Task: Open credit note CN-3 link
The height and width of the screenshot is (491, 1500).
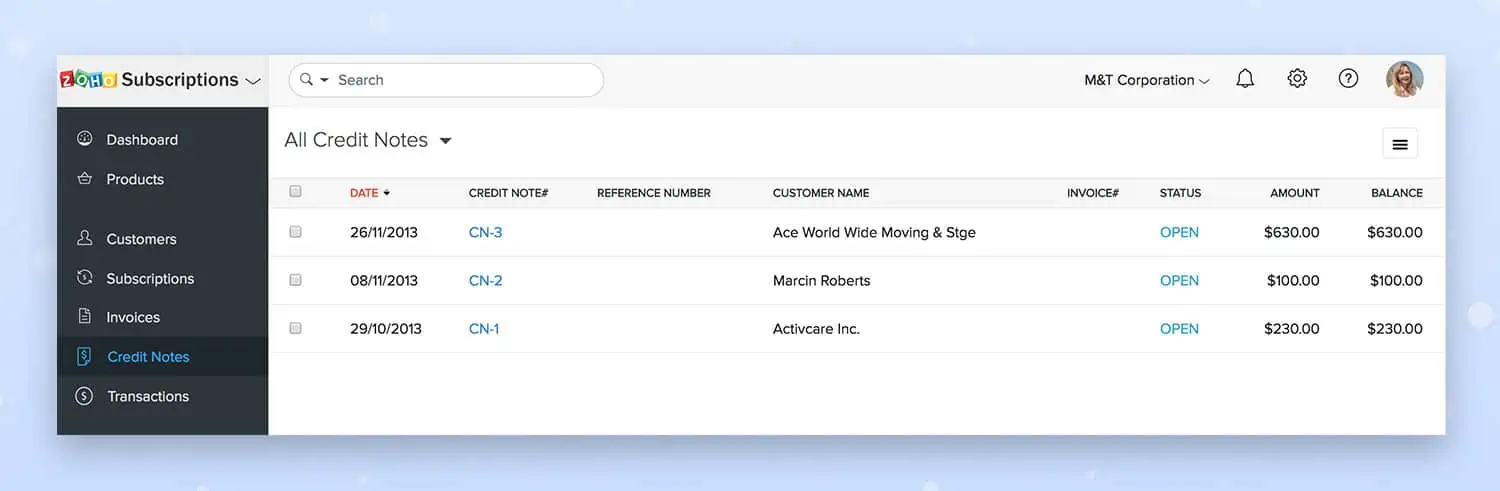Action: (486, 232)
